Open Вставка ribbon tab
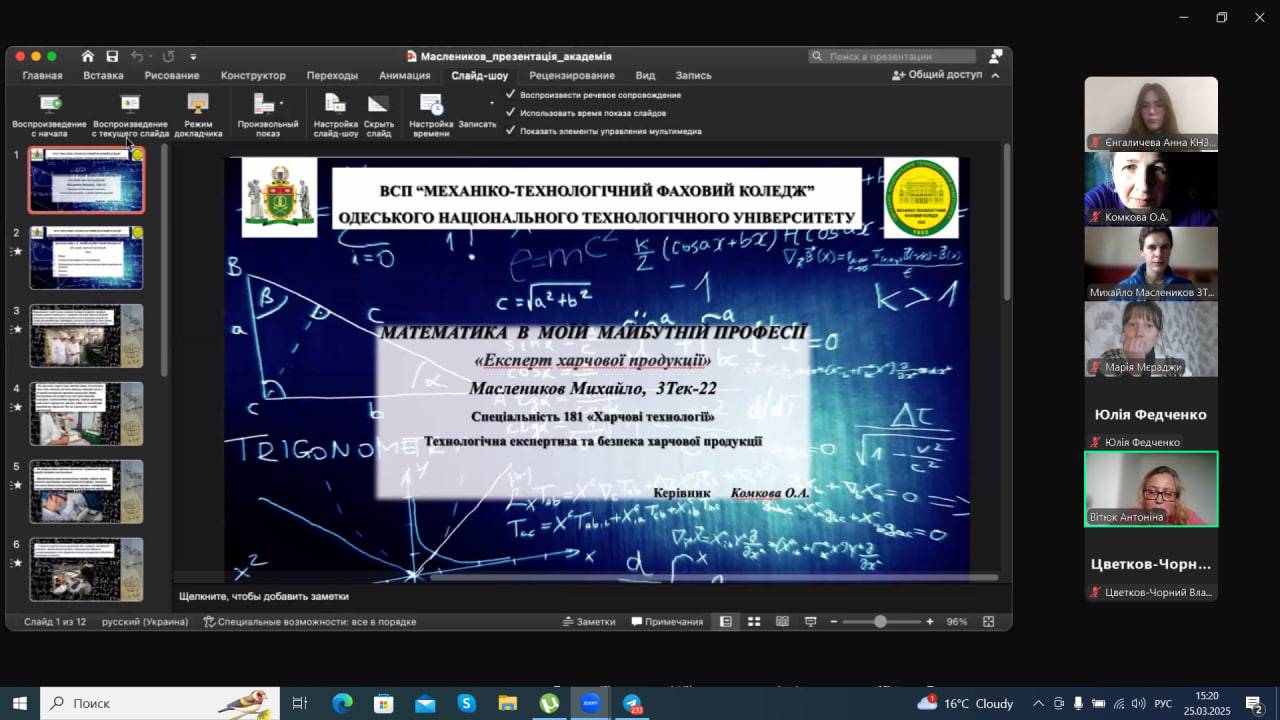Viewport: 1280px width, 720px height. [x=103, y=75]
